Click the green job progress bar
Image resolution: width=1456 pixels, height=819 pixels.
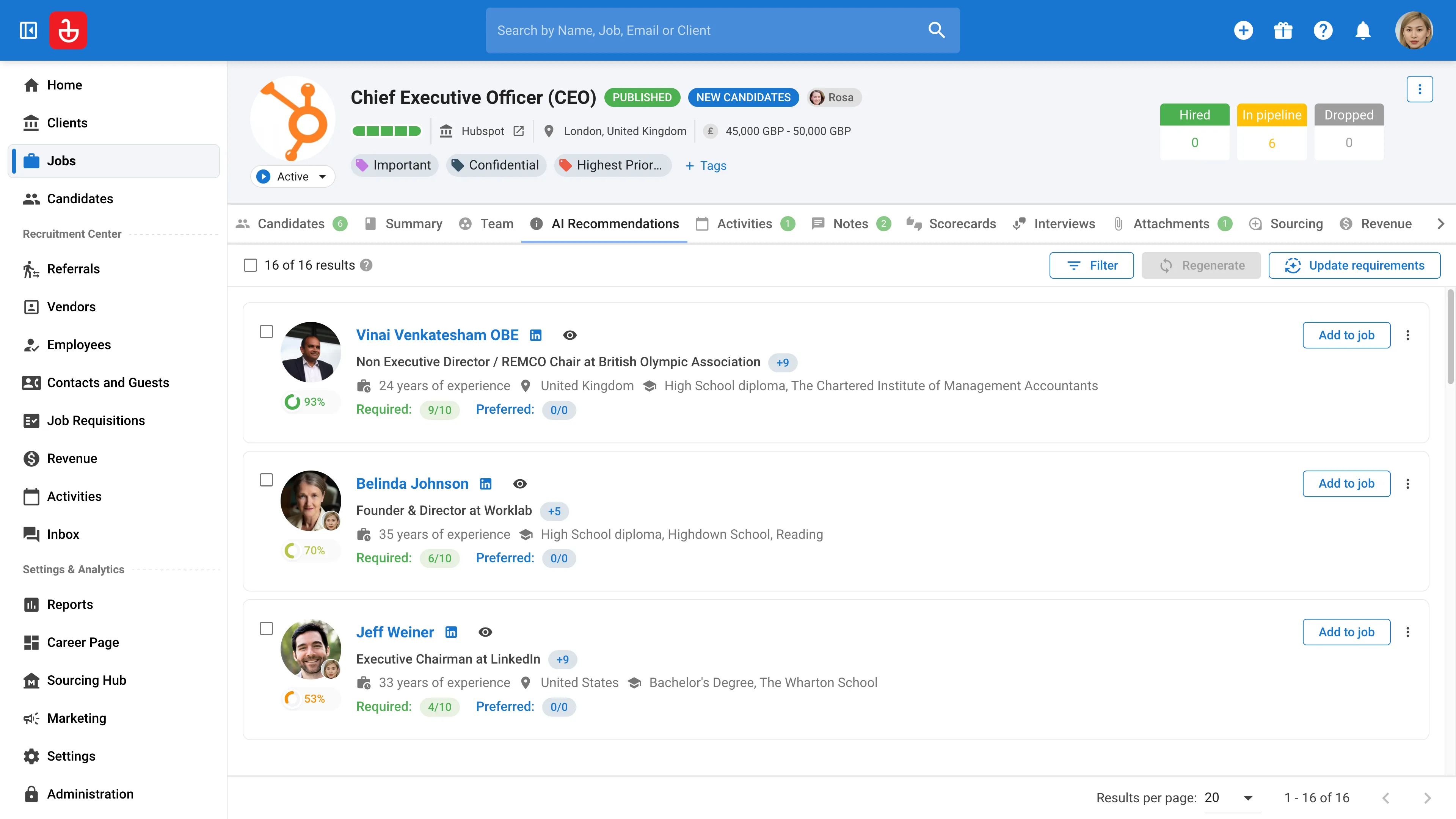click(x=387, y=131)
